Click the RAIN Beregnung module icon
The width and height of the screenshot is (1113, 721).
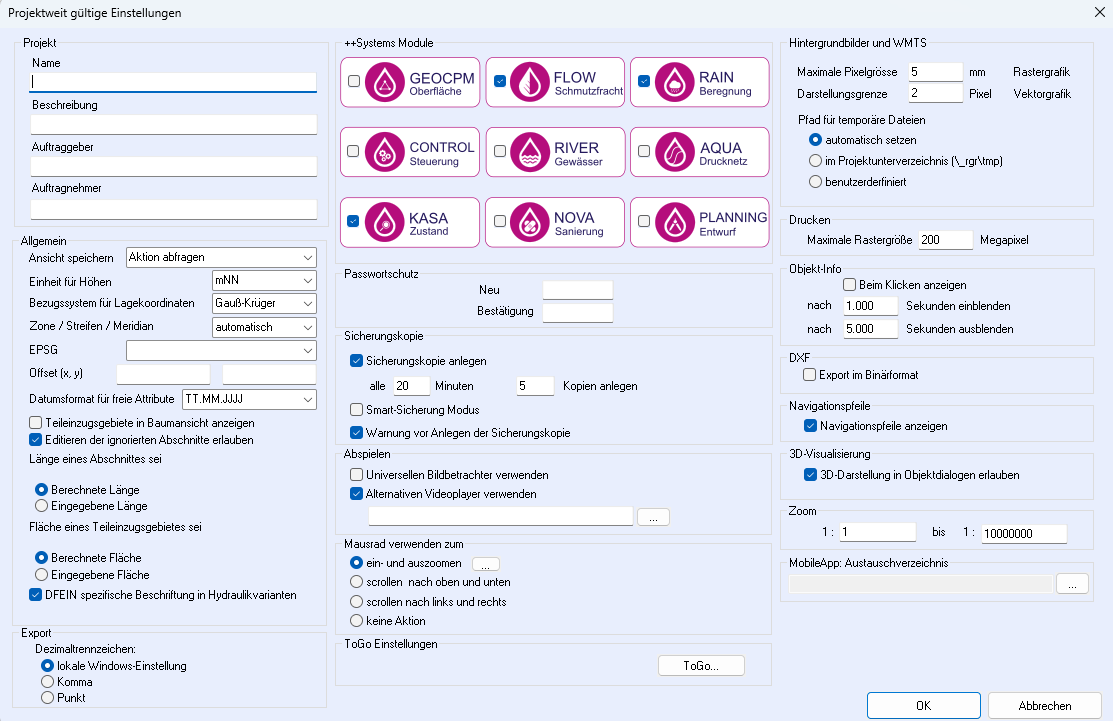(675, 82)
